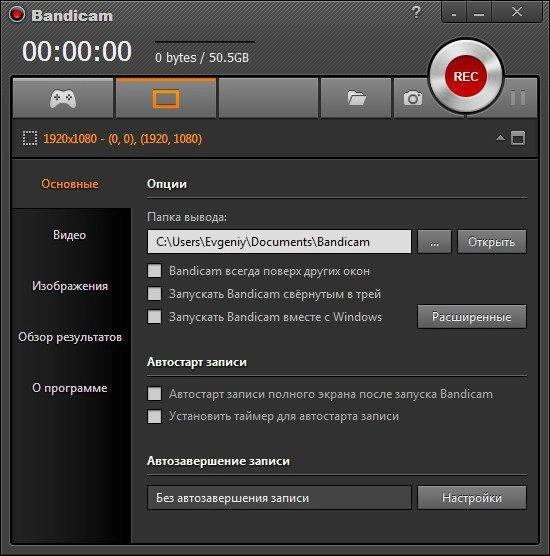This screenshot has height=556, width=550.
Task: Select screen rectangle recording mode icon
Action: (x=166, y=98)
